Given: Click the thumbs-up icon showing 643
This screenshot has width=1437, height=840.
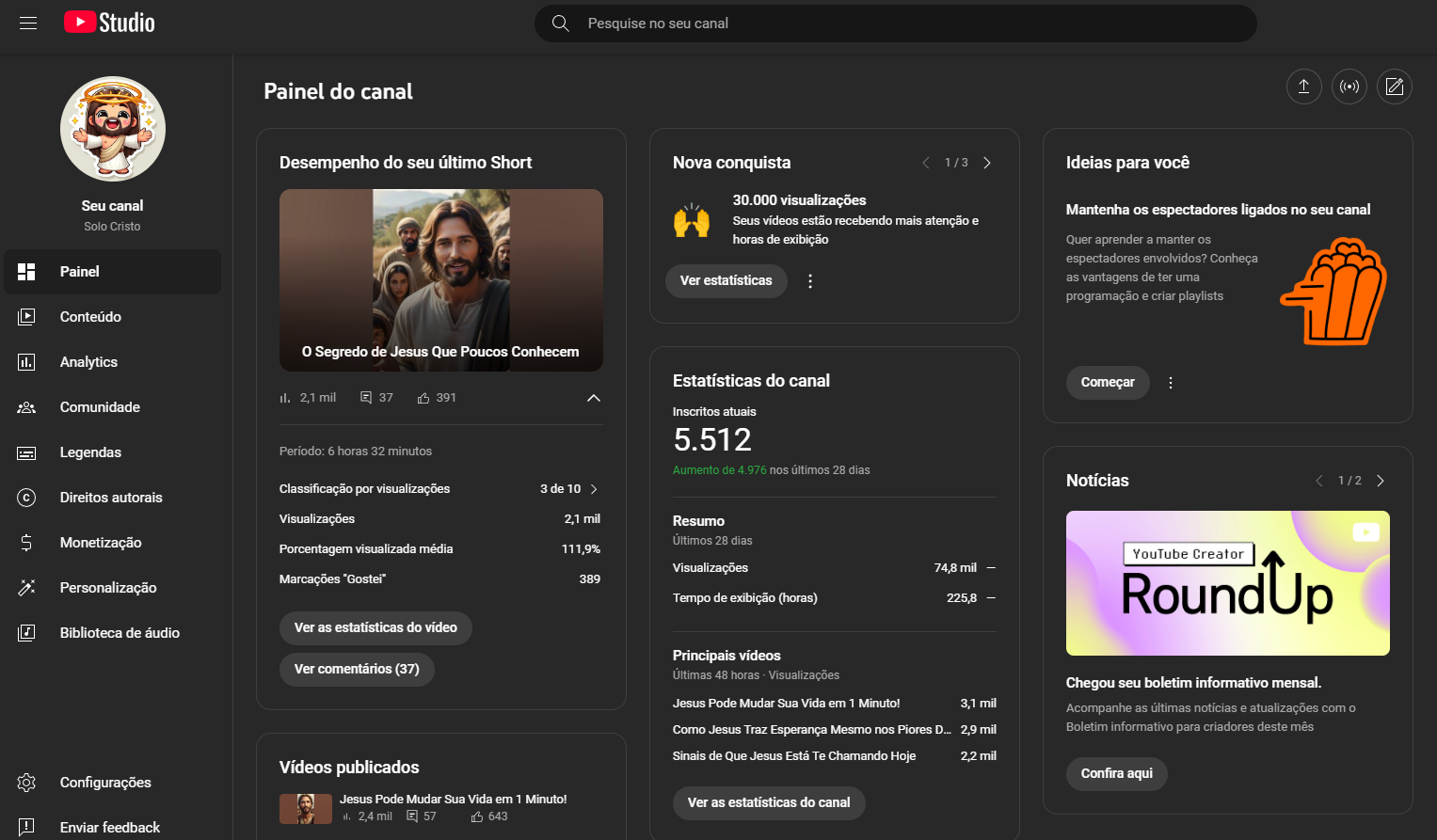Looking at the screenshot, I should pos(477,816).
